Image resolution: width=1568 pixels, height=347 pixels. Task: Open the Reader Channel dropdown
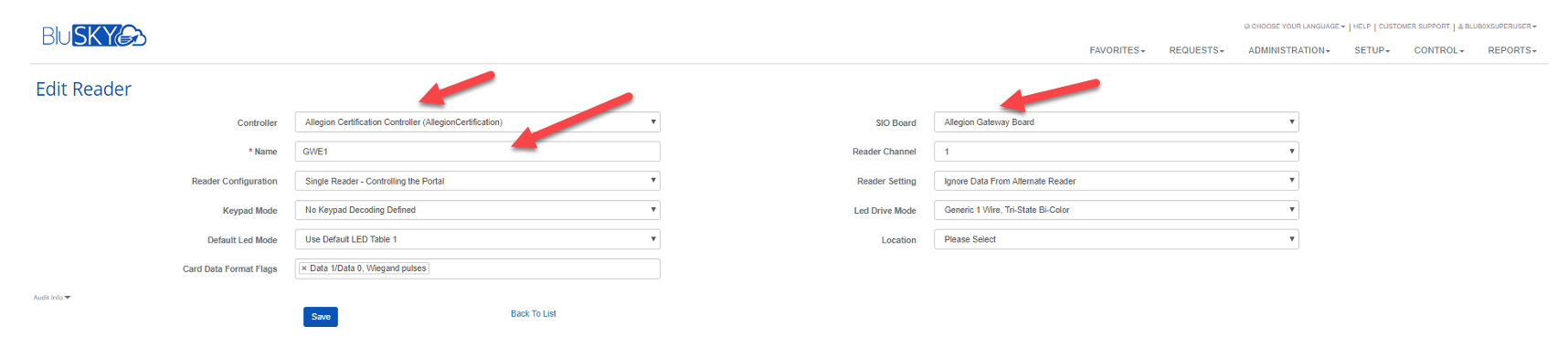[1116, 152]
